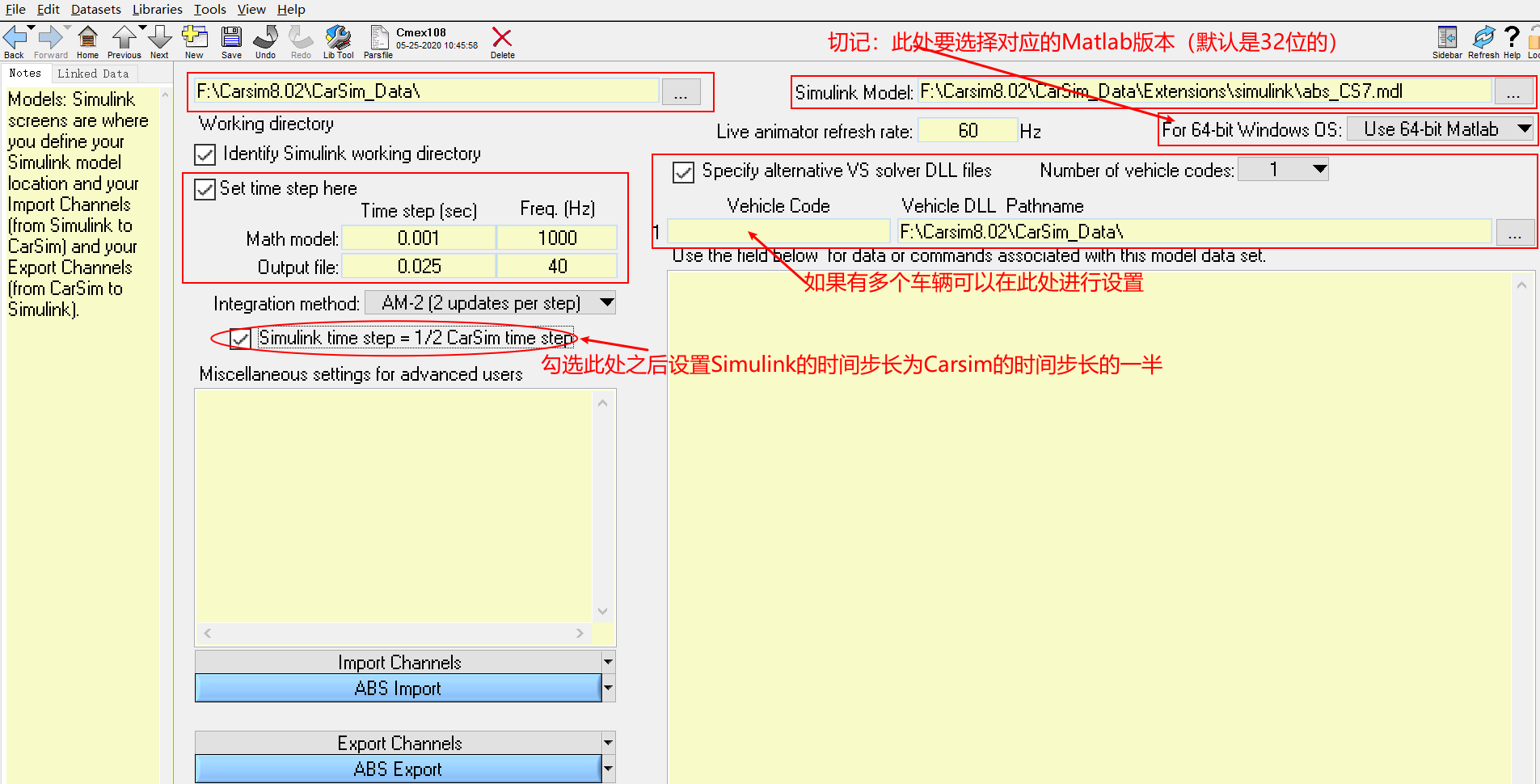Click Miscellaneous settings horizontal scroll left arrow
1540x784 pixels.
208,634
